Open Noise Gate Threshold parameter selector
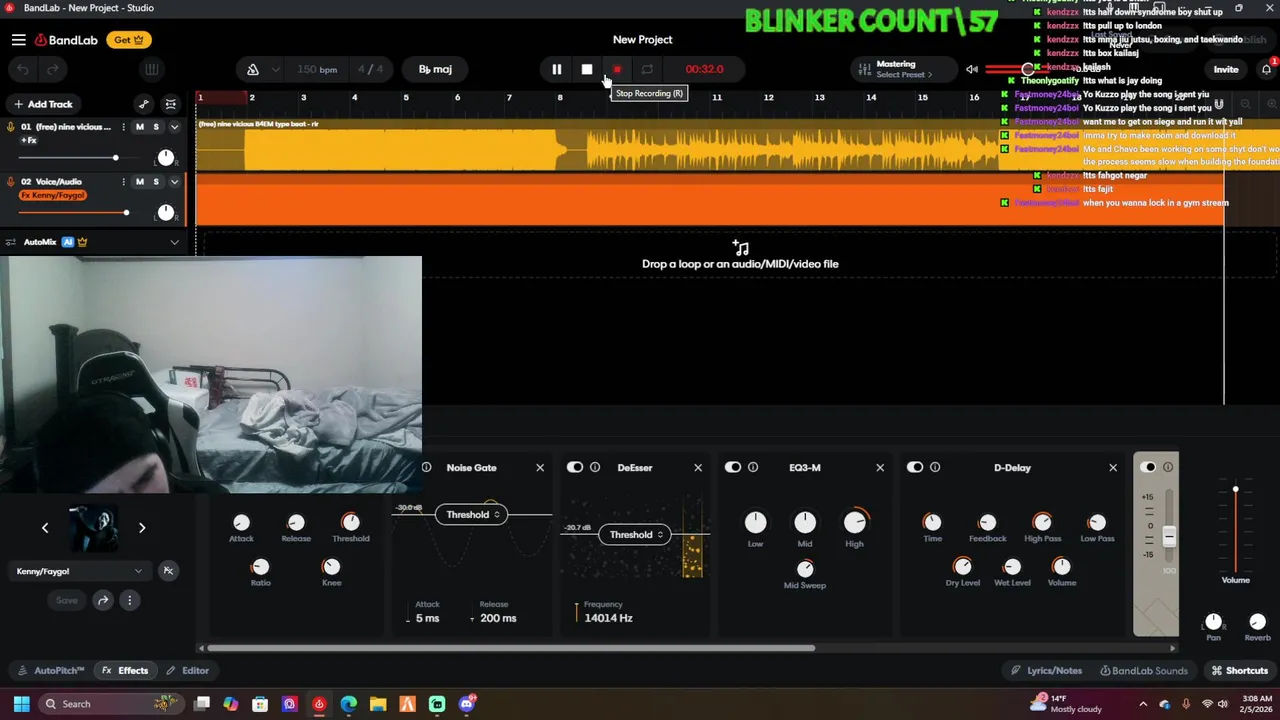Viewport: 1280px width, 720px height. (x=472, y=515)
